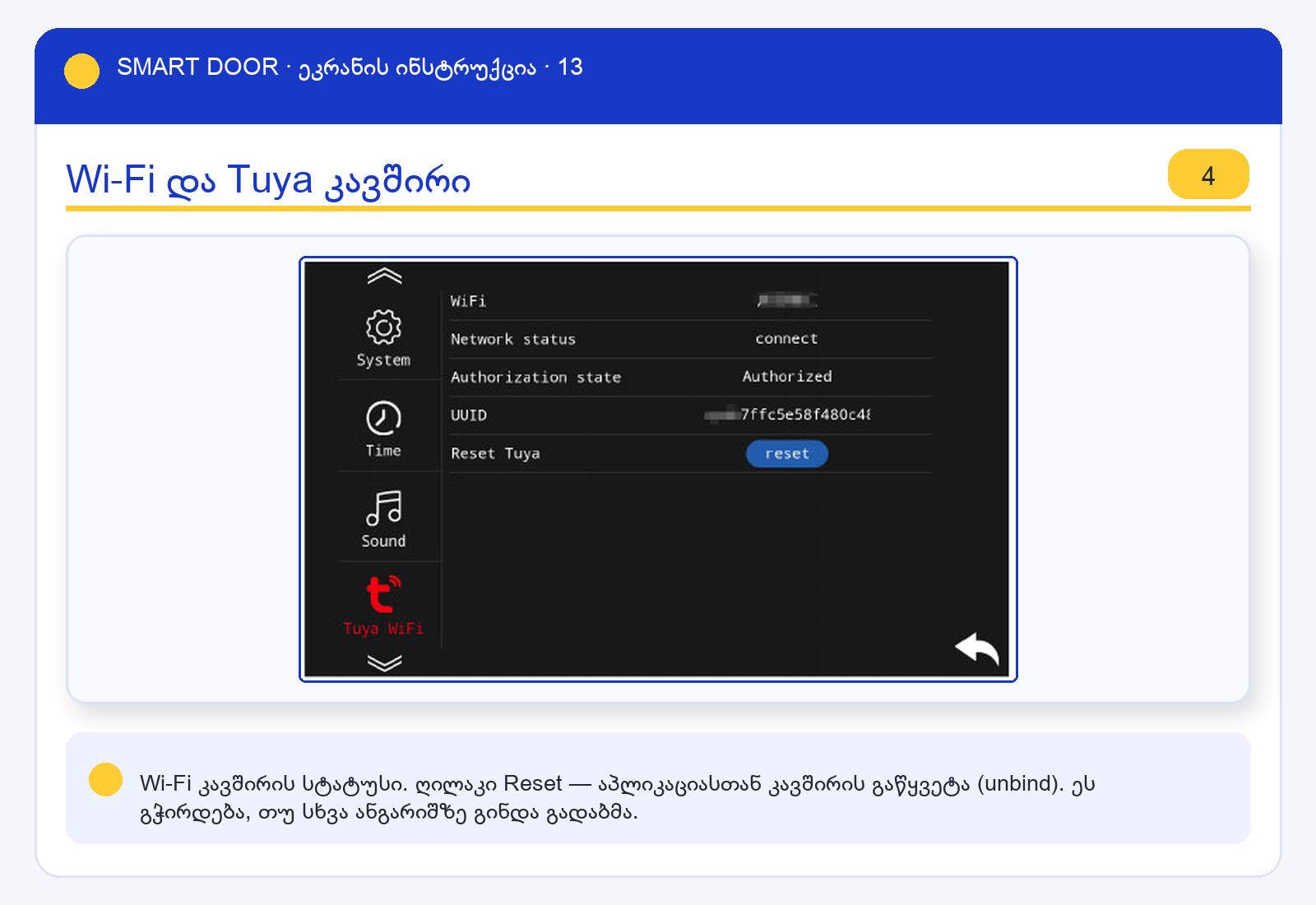
Task: Open the System settings gear icon
Action: (x=383, y=327)
